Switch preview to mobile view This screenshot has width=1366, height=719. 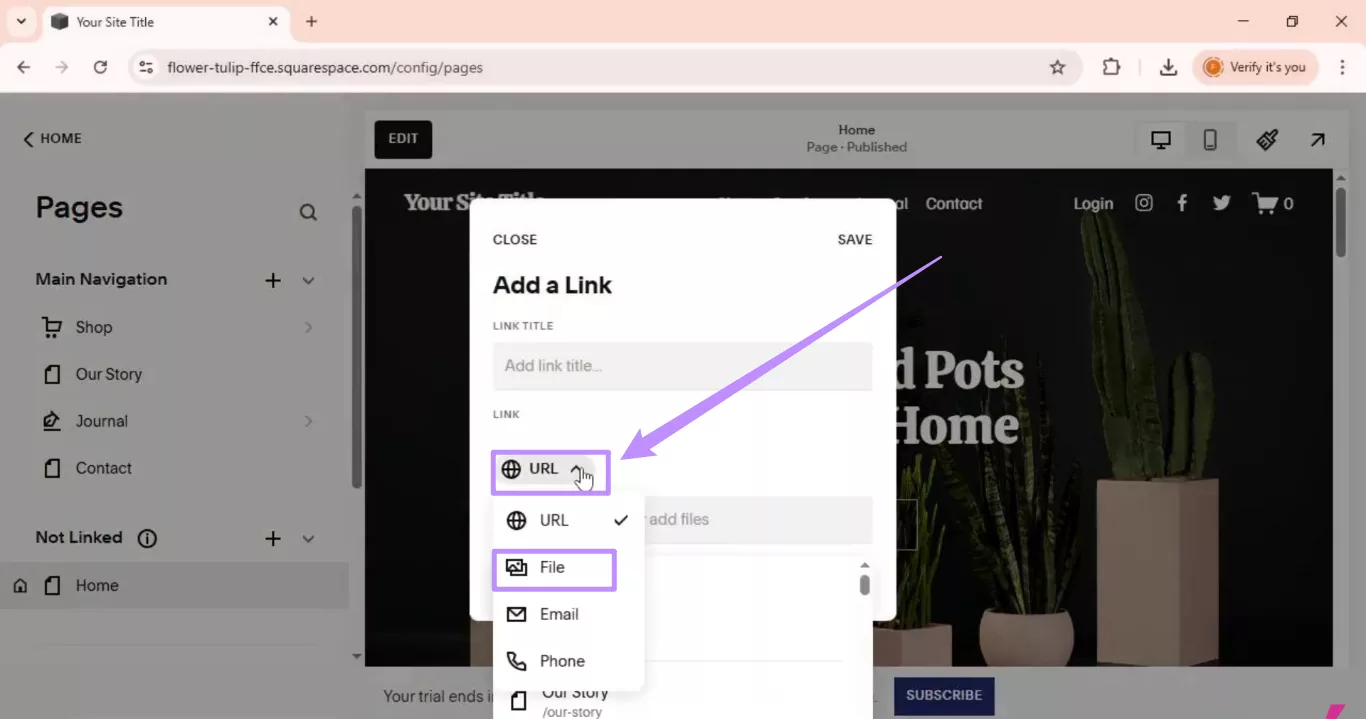(x=1210, y=139)
